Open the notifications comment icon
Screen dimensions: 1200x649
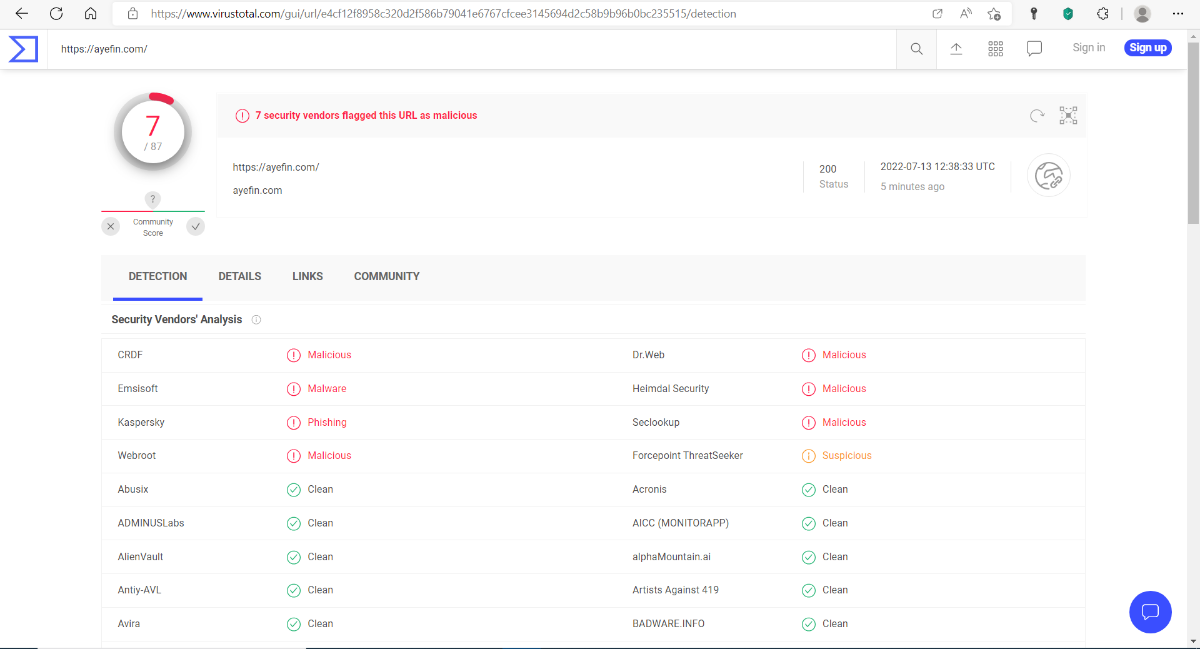(1035, 49)
